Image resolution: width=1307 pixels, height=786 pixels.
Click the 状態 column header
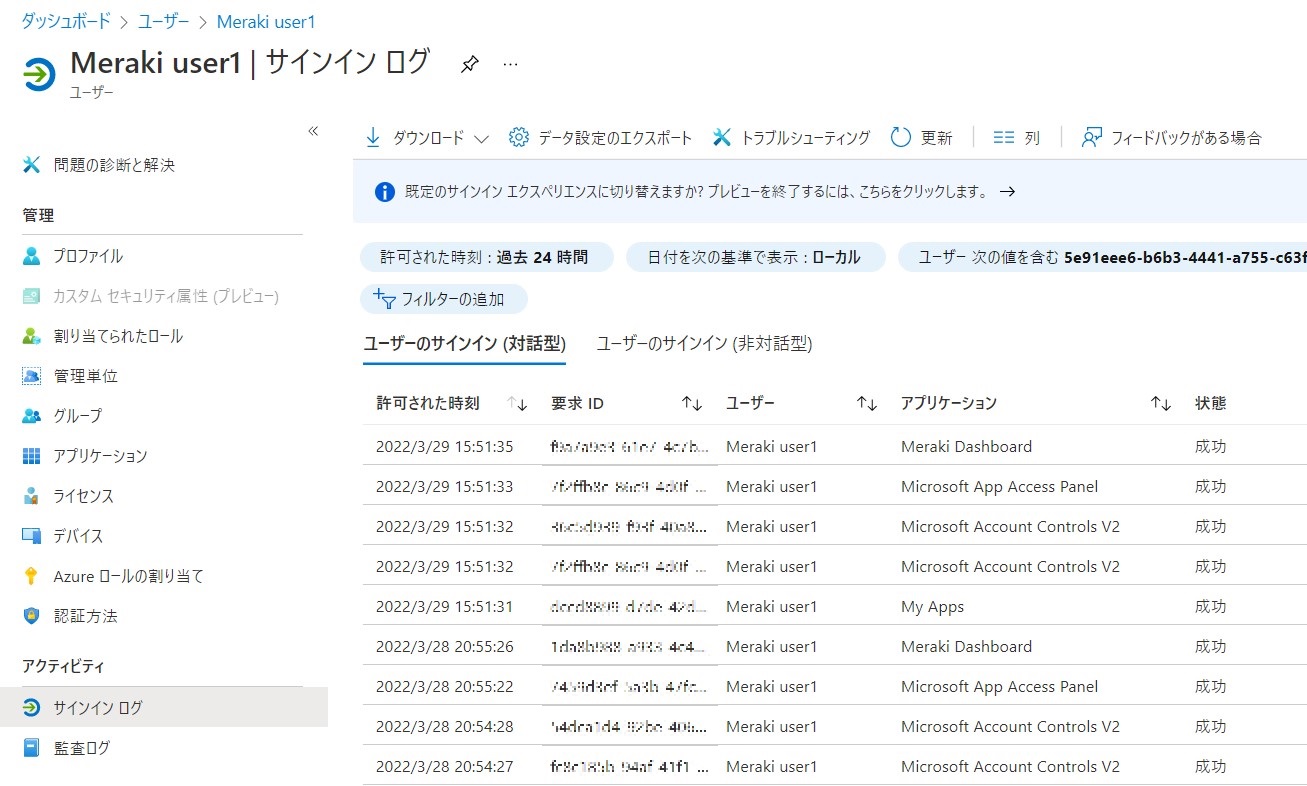[1210, 404]
